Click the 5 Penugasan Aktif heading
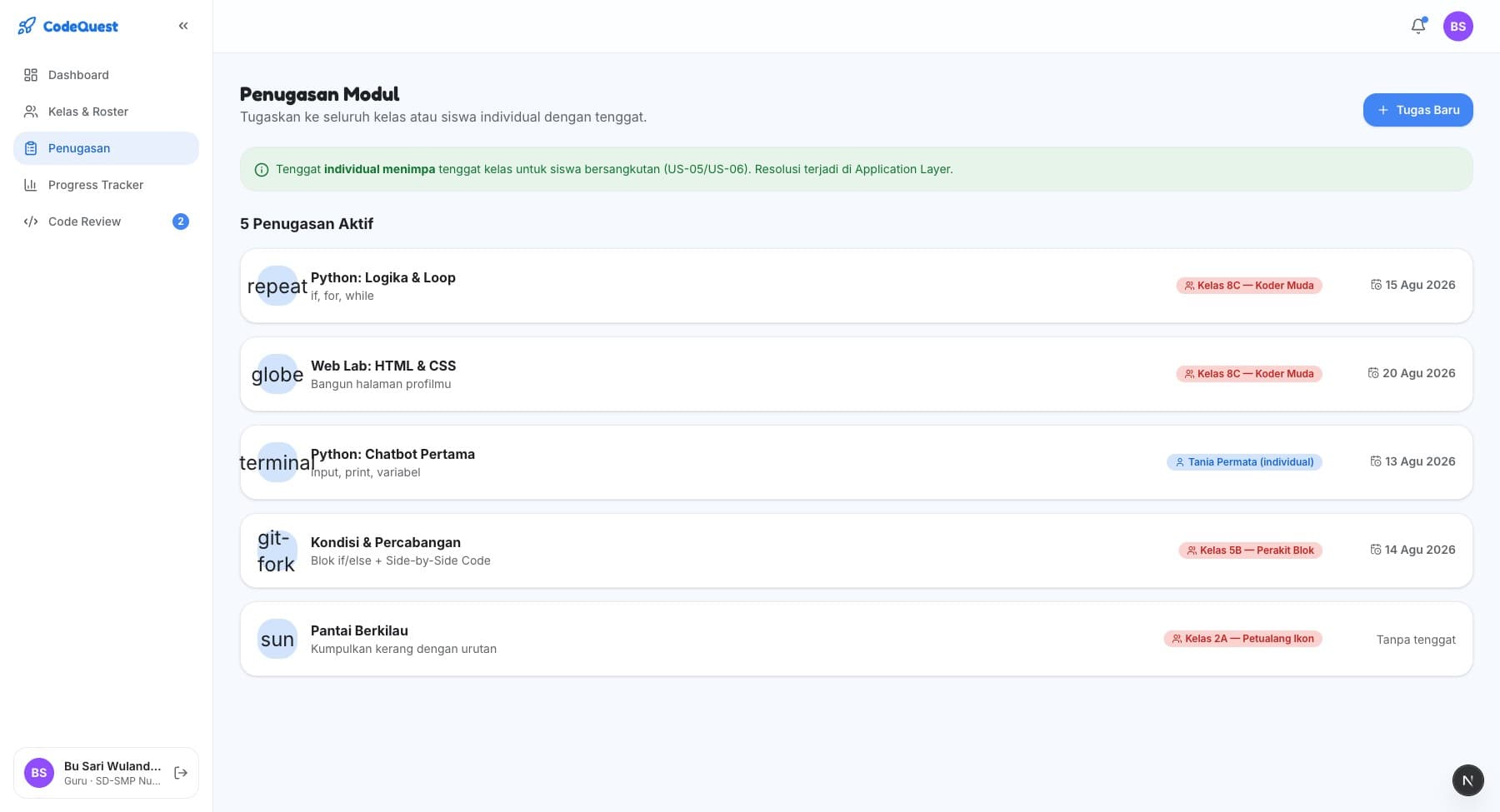The image size is (1500, 812). (307, 224)
